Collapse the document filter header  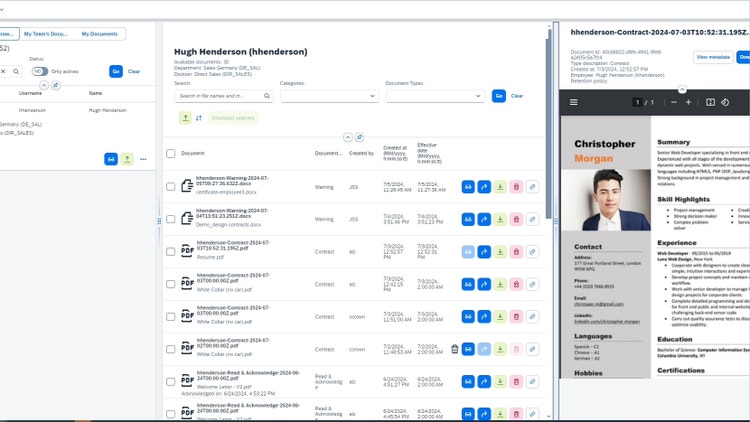click(348, 137)
